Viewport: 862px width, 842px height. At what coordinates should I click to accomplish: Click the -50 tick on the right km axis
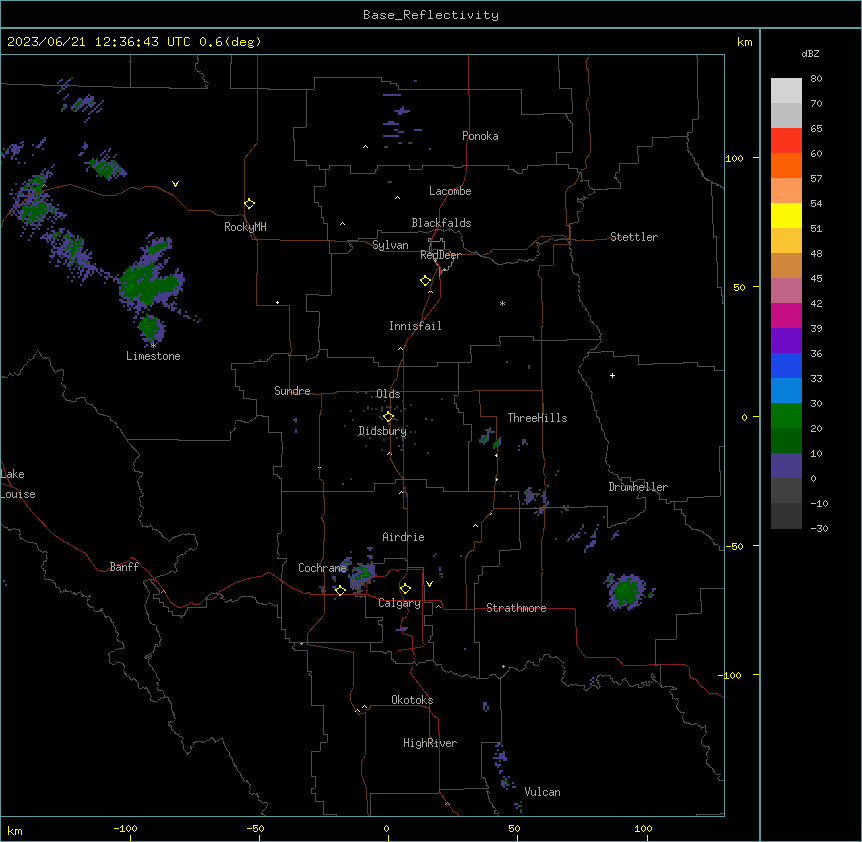click(734, 546)
